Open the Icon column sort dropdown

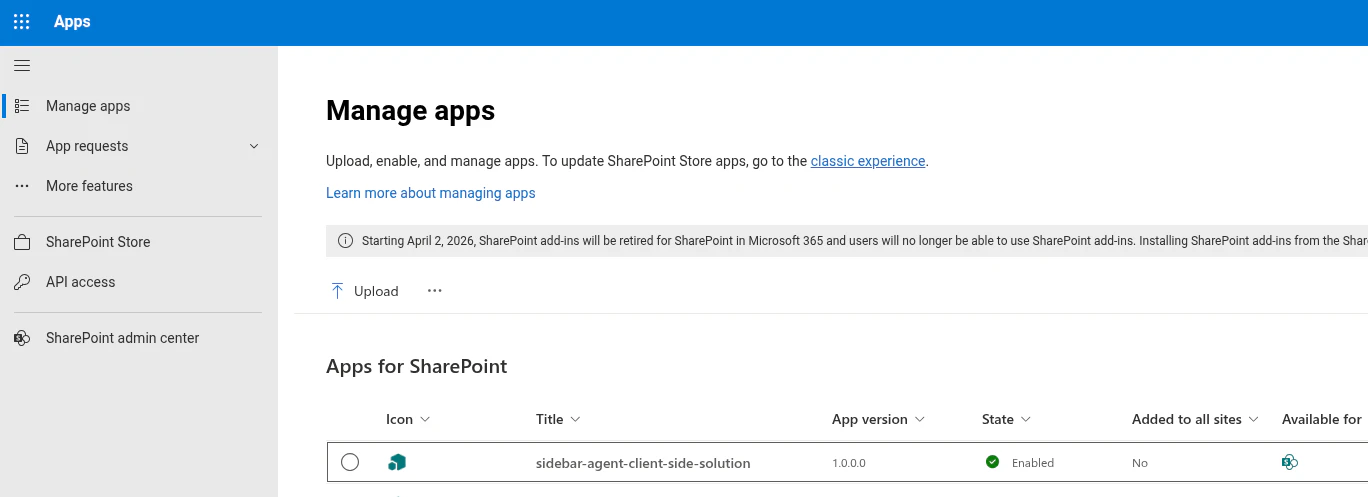[425, 420]
